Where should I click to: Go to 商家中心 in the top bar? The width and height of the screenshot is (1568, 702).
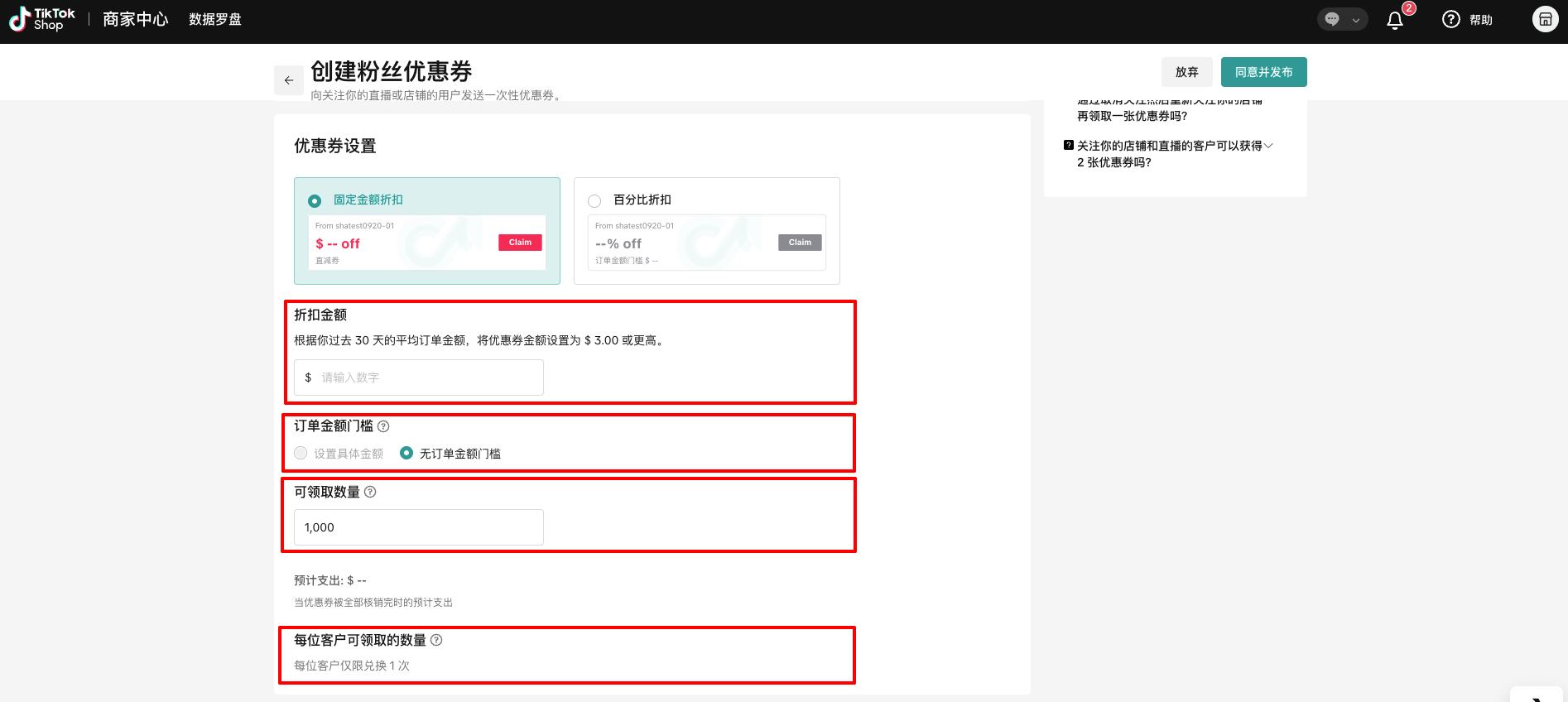click(136, 19)
